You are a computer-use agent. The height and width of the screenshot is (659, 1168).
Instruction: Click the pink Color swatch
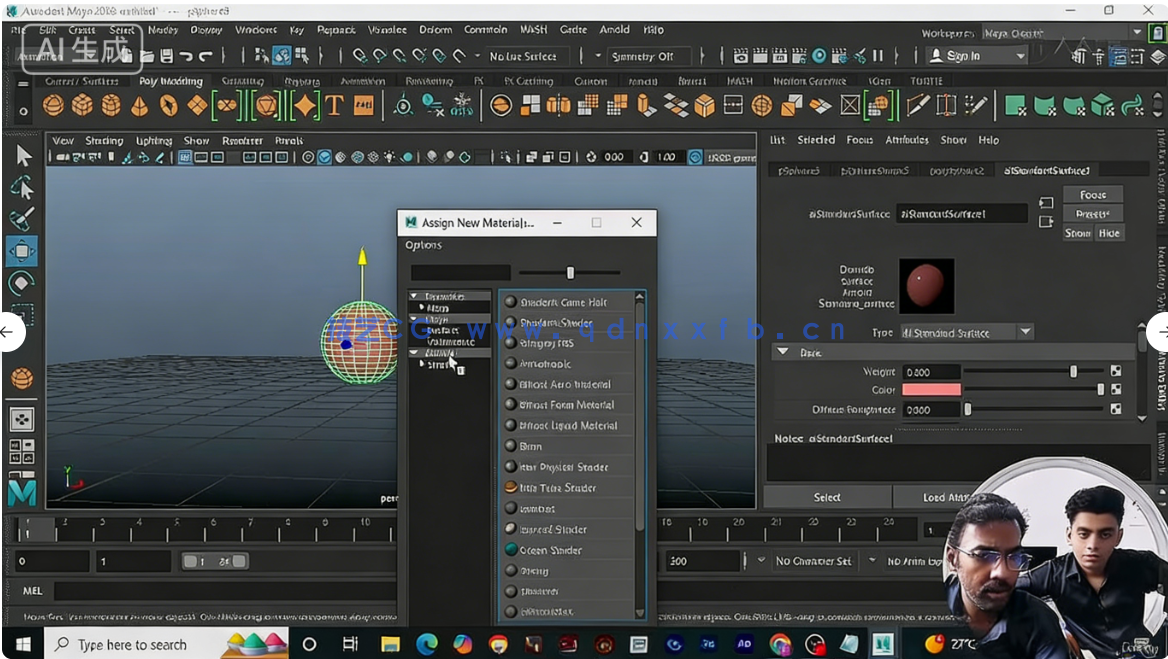(931, 390)
